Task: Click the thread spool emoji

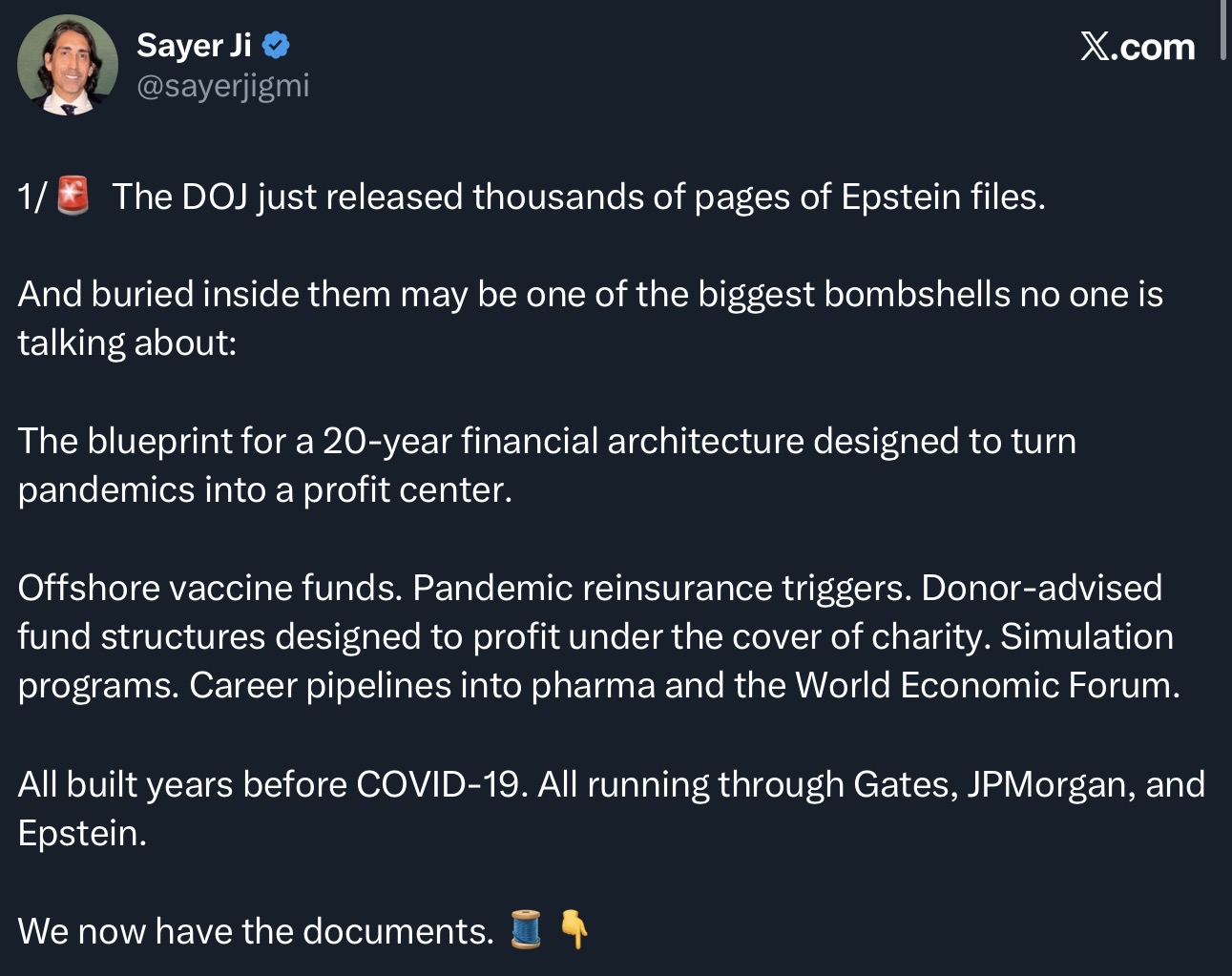Action: click(526, 930)
